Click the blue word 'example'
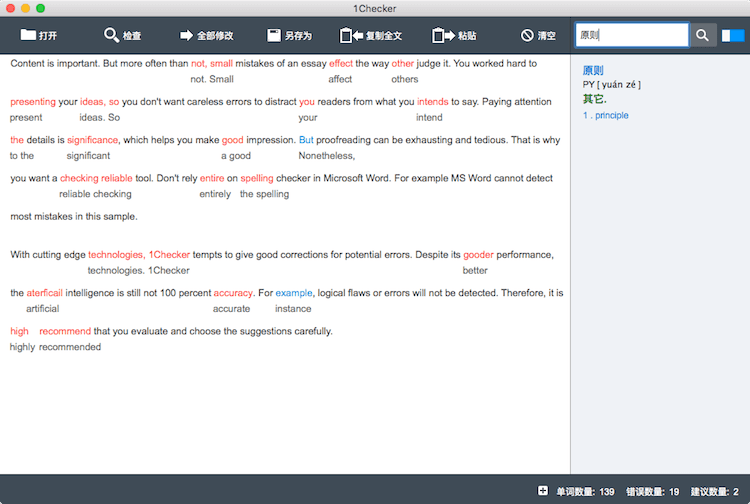750x504 pixels. pos(294,293)
